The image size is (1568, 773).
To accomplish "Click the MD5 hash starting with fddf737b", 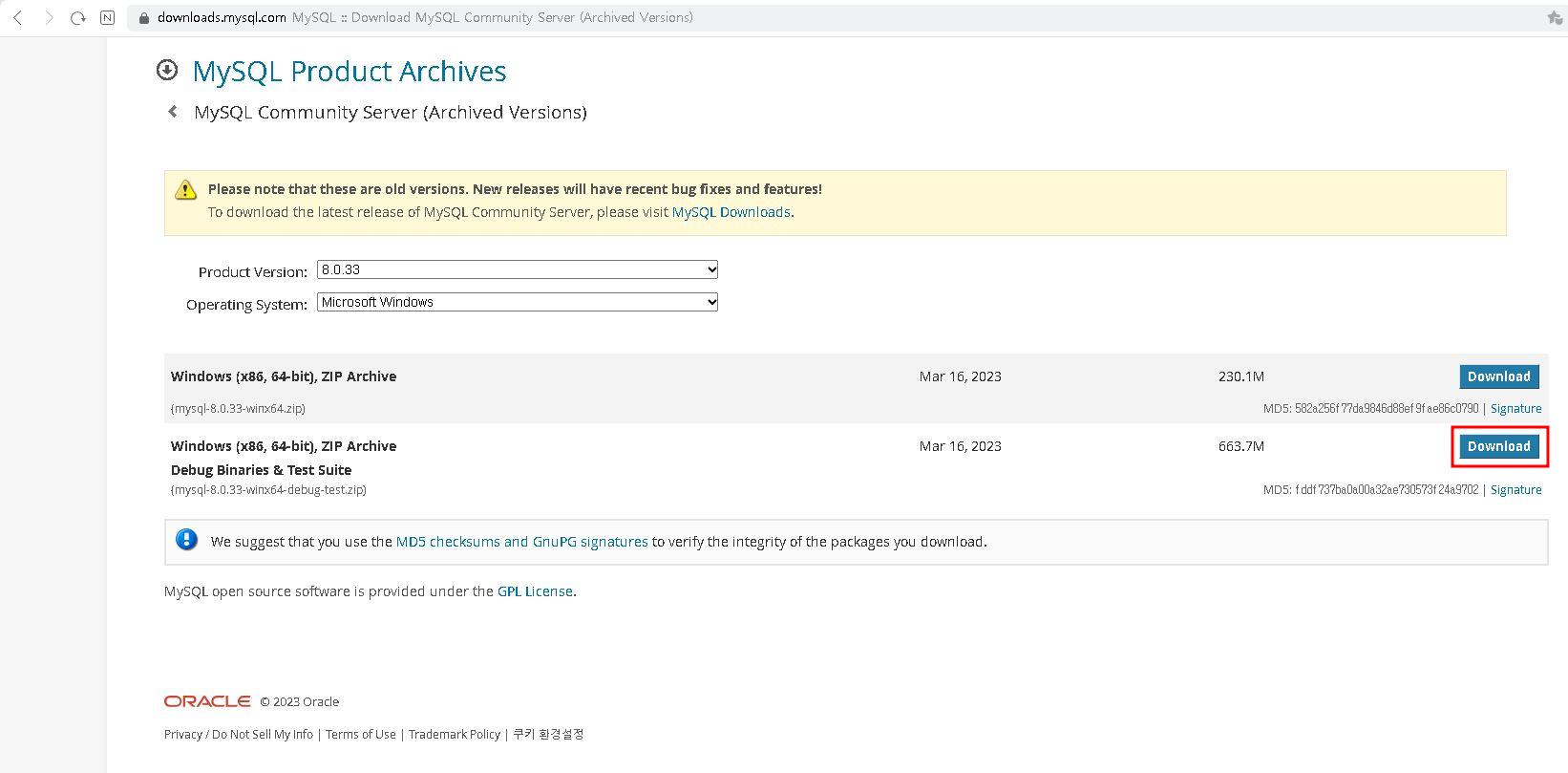I will pyautogui.click(x=1387, y=489).
